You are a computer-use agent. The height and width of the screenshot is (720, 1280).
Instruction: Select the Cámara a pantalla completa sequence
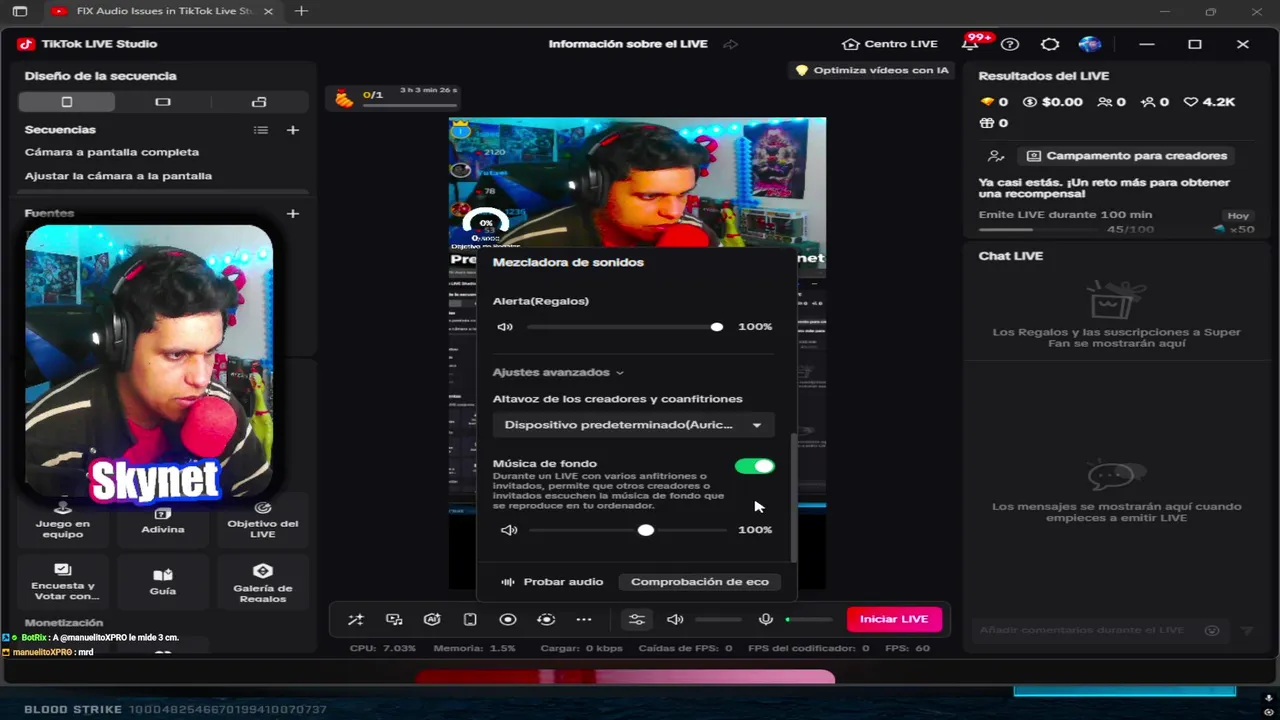tap(112, 152)
